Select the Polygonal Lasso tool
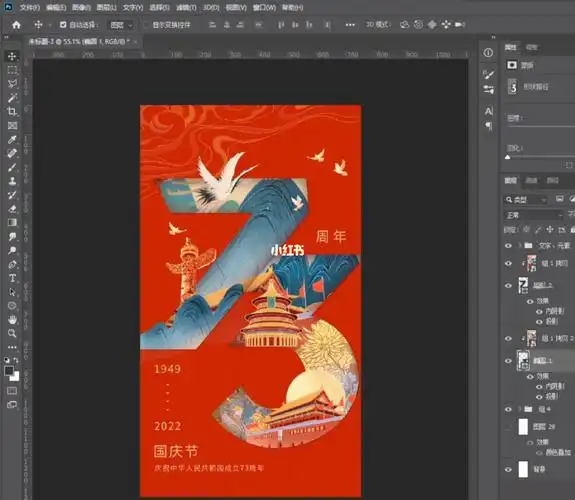 12,84
